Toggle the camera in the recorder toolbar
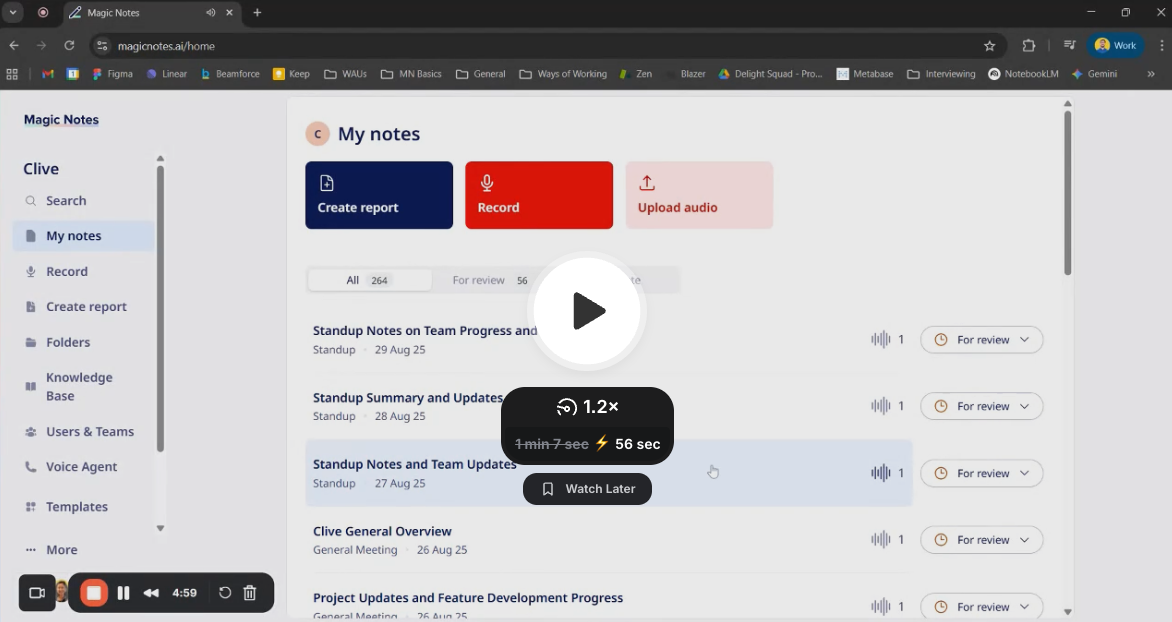 pos(37,592)
